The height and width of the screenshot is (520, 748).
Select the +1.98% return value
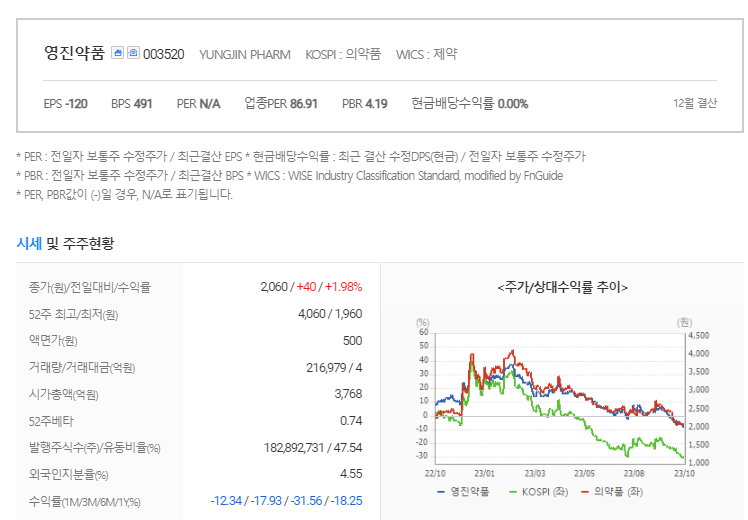click(343, 287)
